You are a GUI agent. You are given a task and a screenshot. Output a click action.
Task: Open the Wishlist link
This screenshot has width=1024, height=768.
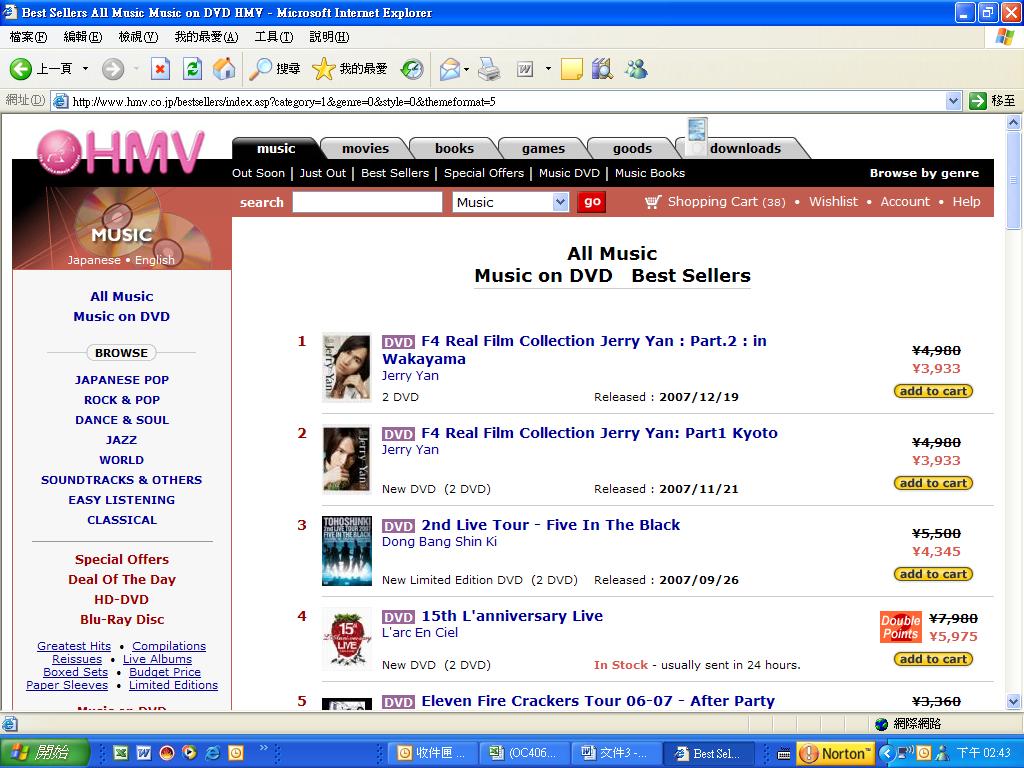pos(833,202)
